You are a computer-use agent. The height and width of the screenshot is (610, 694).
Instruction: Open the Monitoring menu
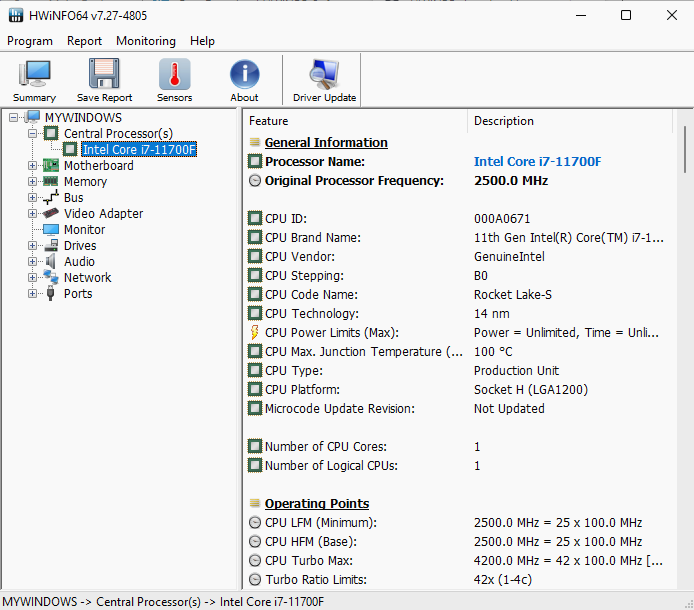pos(145,41)
